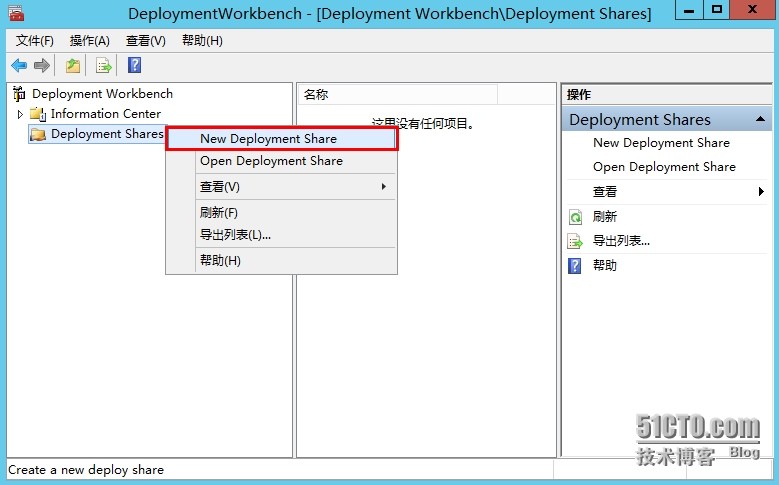
Task: Click the refresh icon in Actions pane
Action: tap(575, 217)
